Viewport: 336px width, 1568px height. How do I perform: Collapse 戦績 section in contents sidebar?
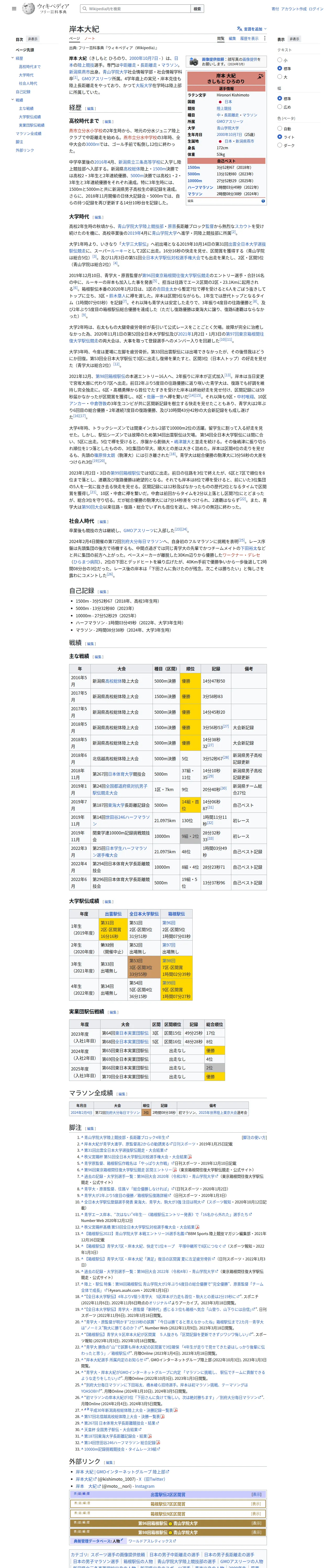[x=12, y=100]
